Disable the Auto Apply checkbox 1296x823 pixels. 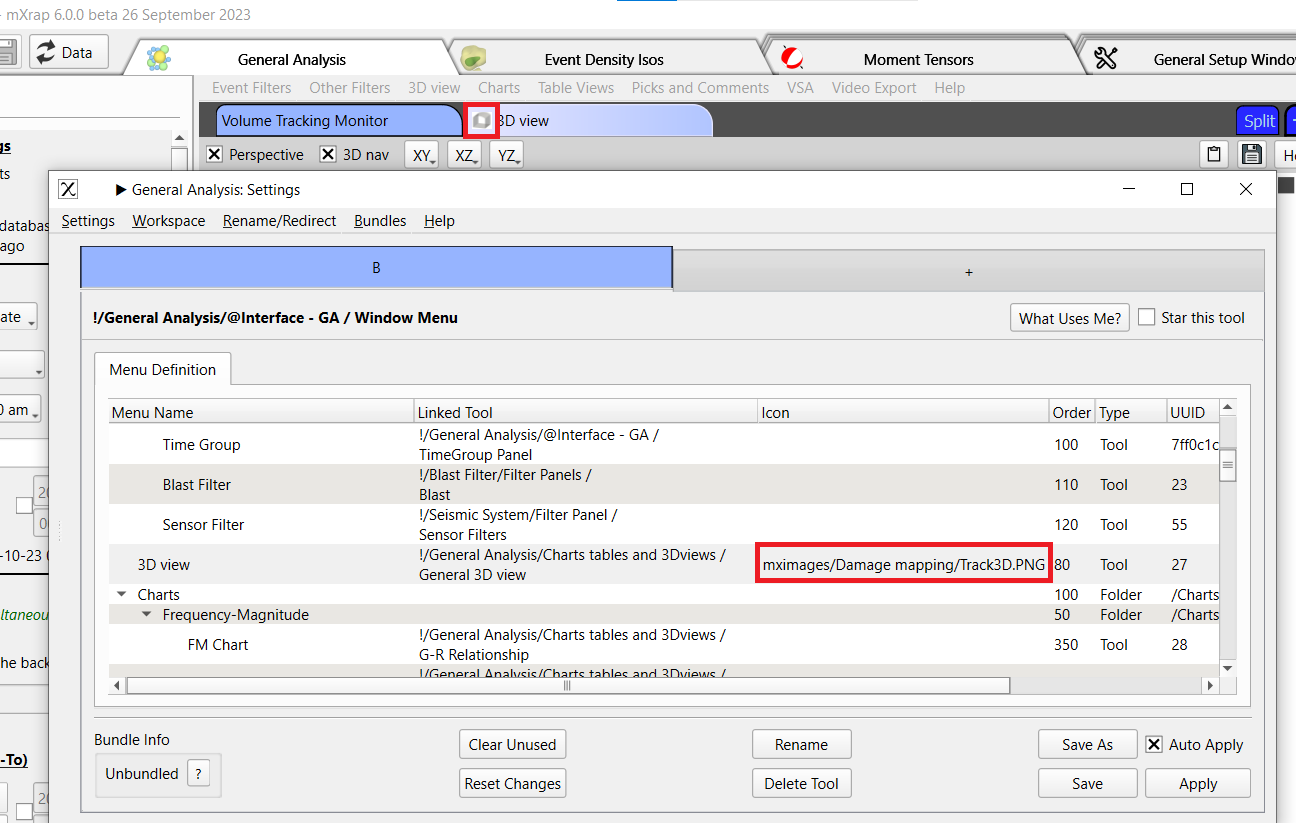[x=1154, y=745]
